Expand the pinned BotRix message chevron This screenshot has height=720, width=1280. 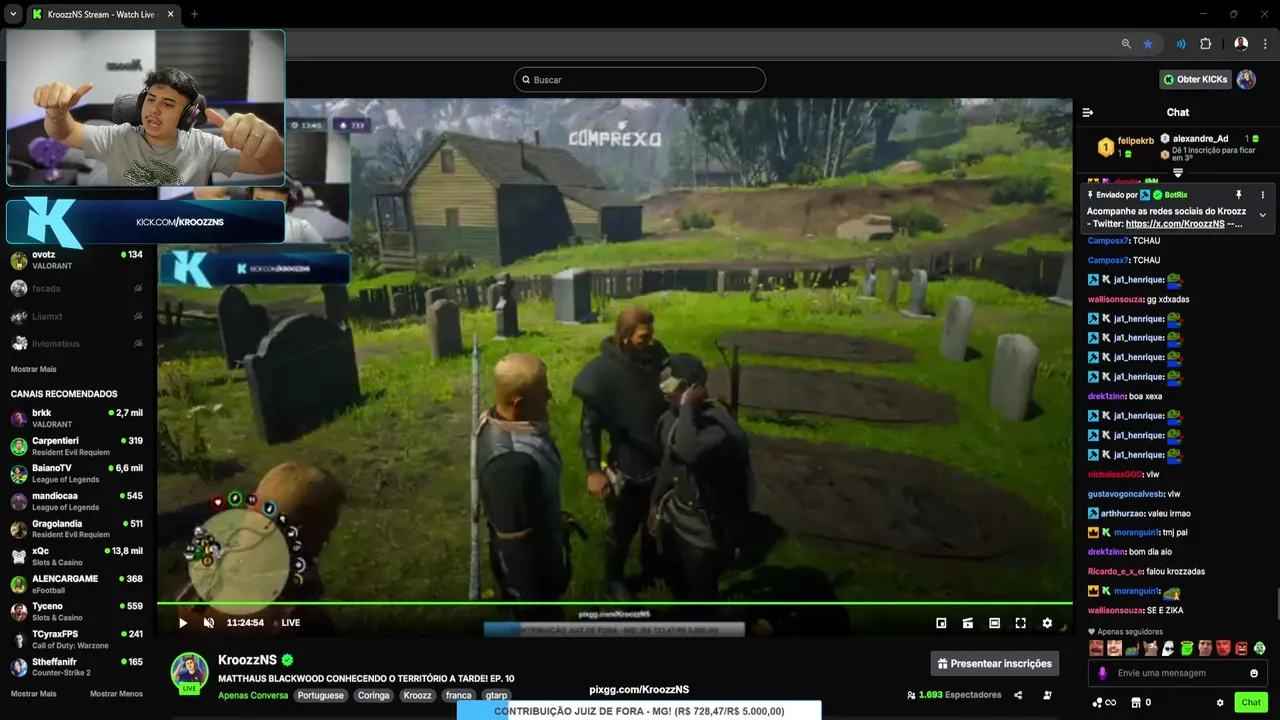click(x=1262, y=215)
